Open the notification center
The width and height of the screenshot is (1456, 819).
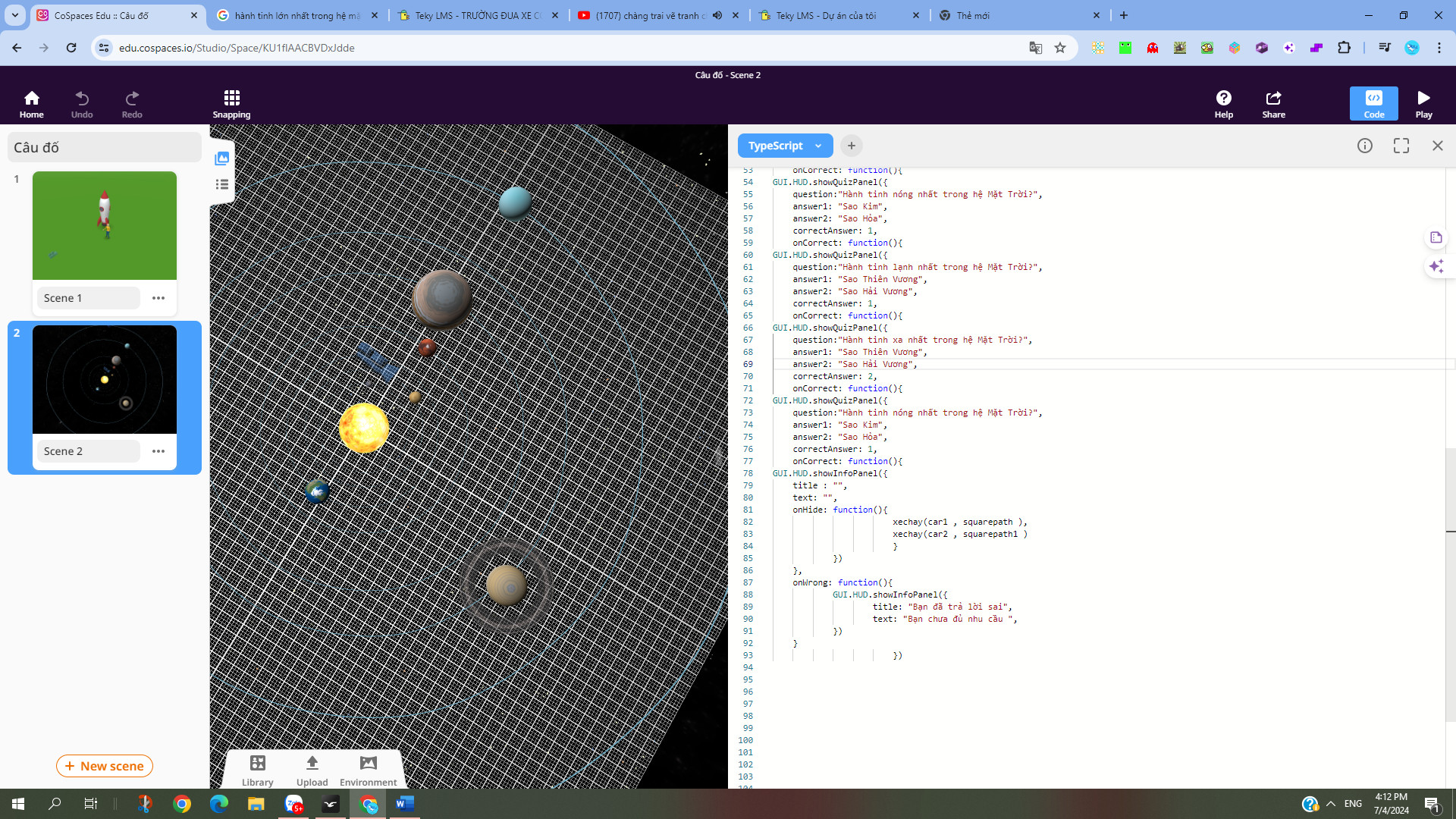tap(1432, 804)
